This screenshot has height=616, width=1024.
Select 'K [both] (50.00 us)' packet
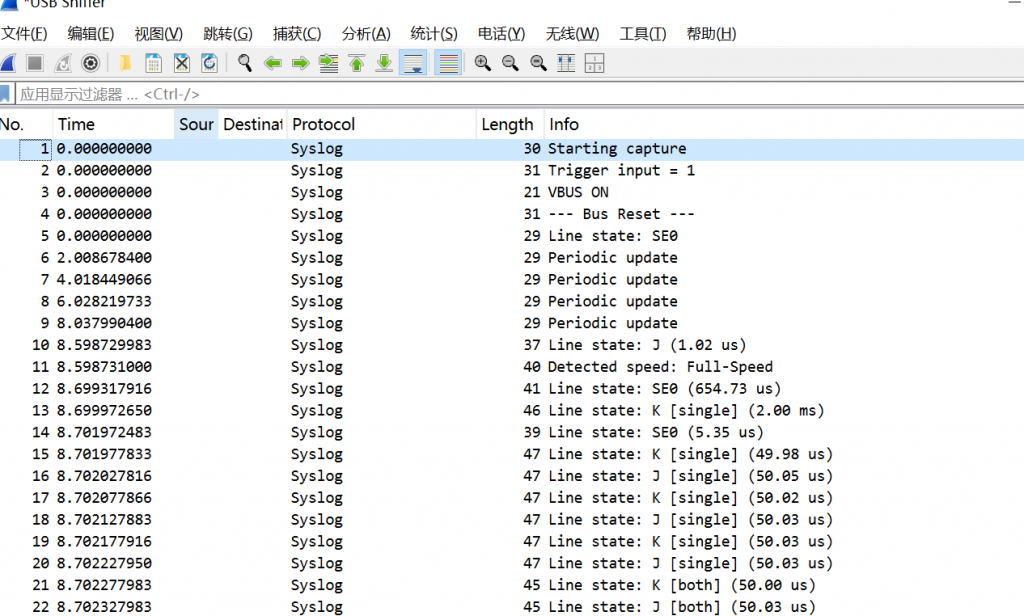click(512, 585)
